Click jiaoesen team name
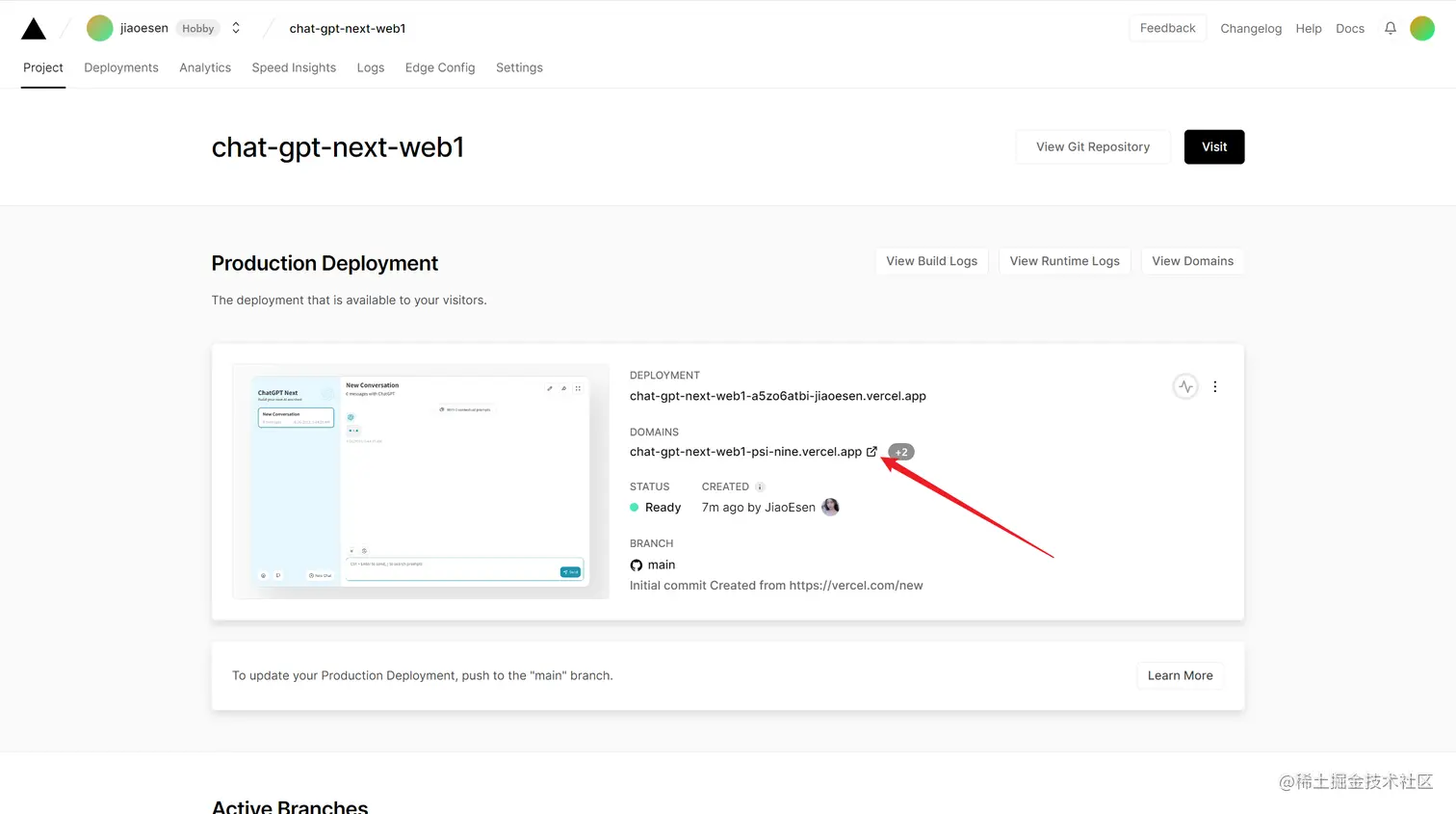This screenshot has width=1456, height=814. tap(144, 28)
